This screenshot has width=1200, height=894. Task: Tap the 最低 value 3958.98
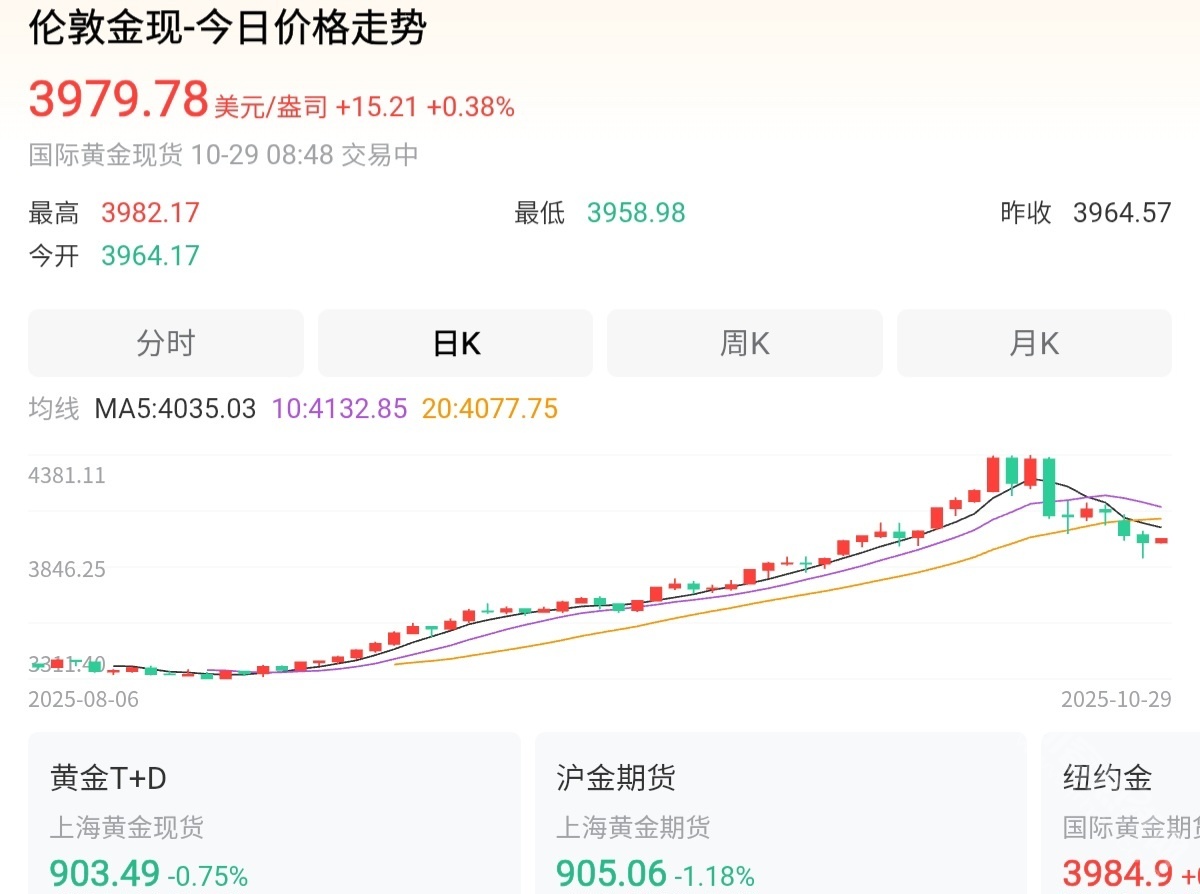[636, 213]
